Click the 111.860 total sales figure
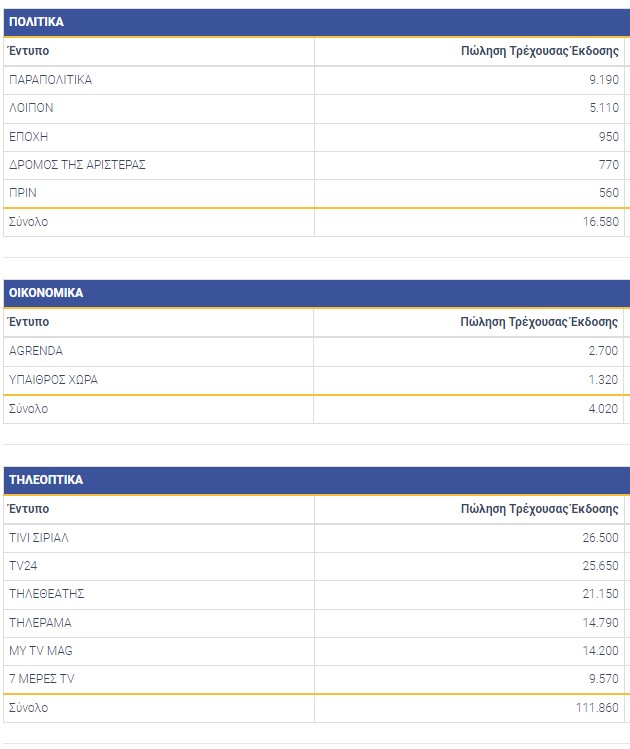This screenshot has height=749, width=630. click(597, 708)
